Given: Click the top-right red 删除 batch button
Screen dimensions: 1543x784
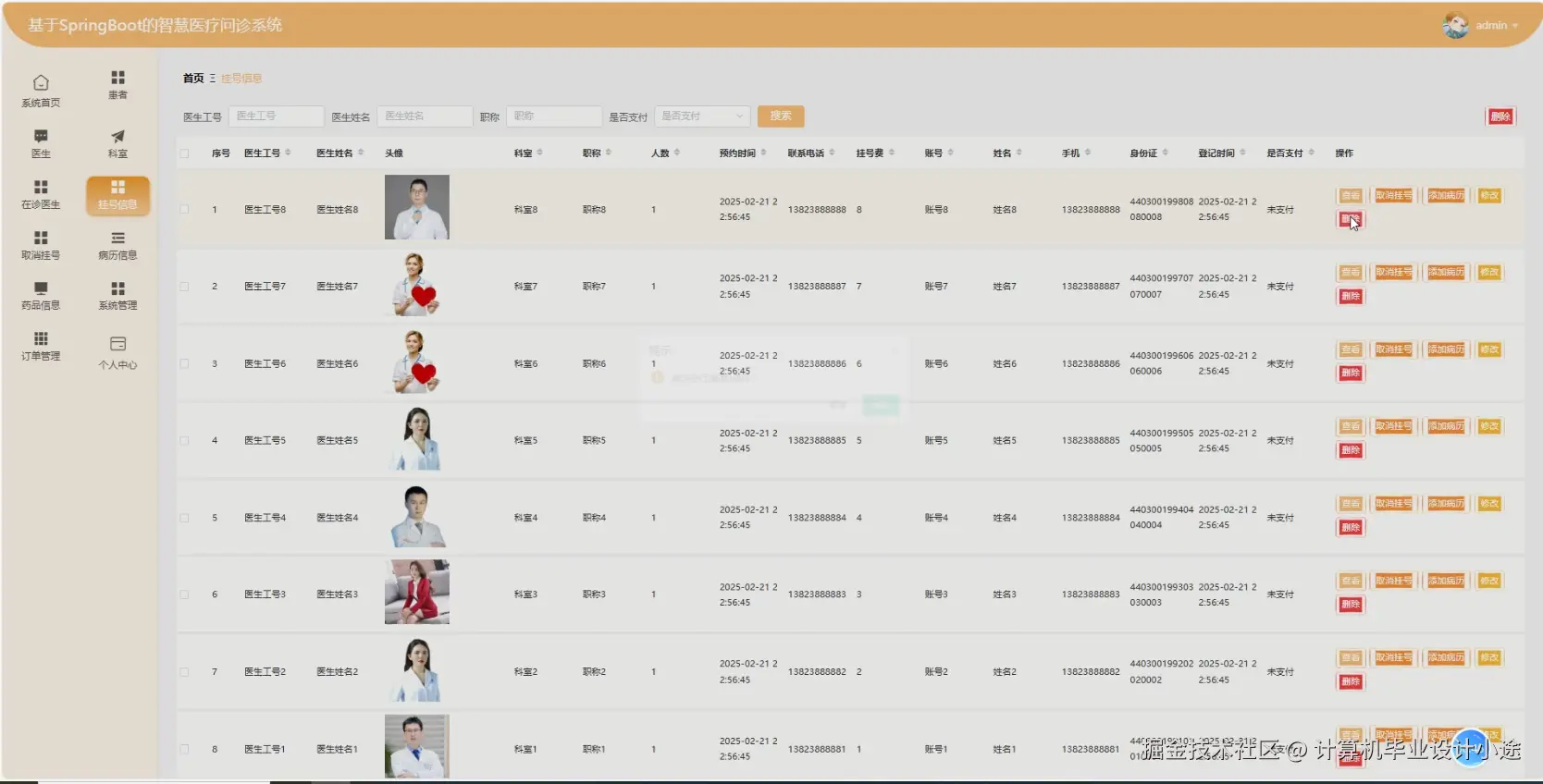Looking at the screenshot, I should pyautogui.click(x=1500, y=116).
